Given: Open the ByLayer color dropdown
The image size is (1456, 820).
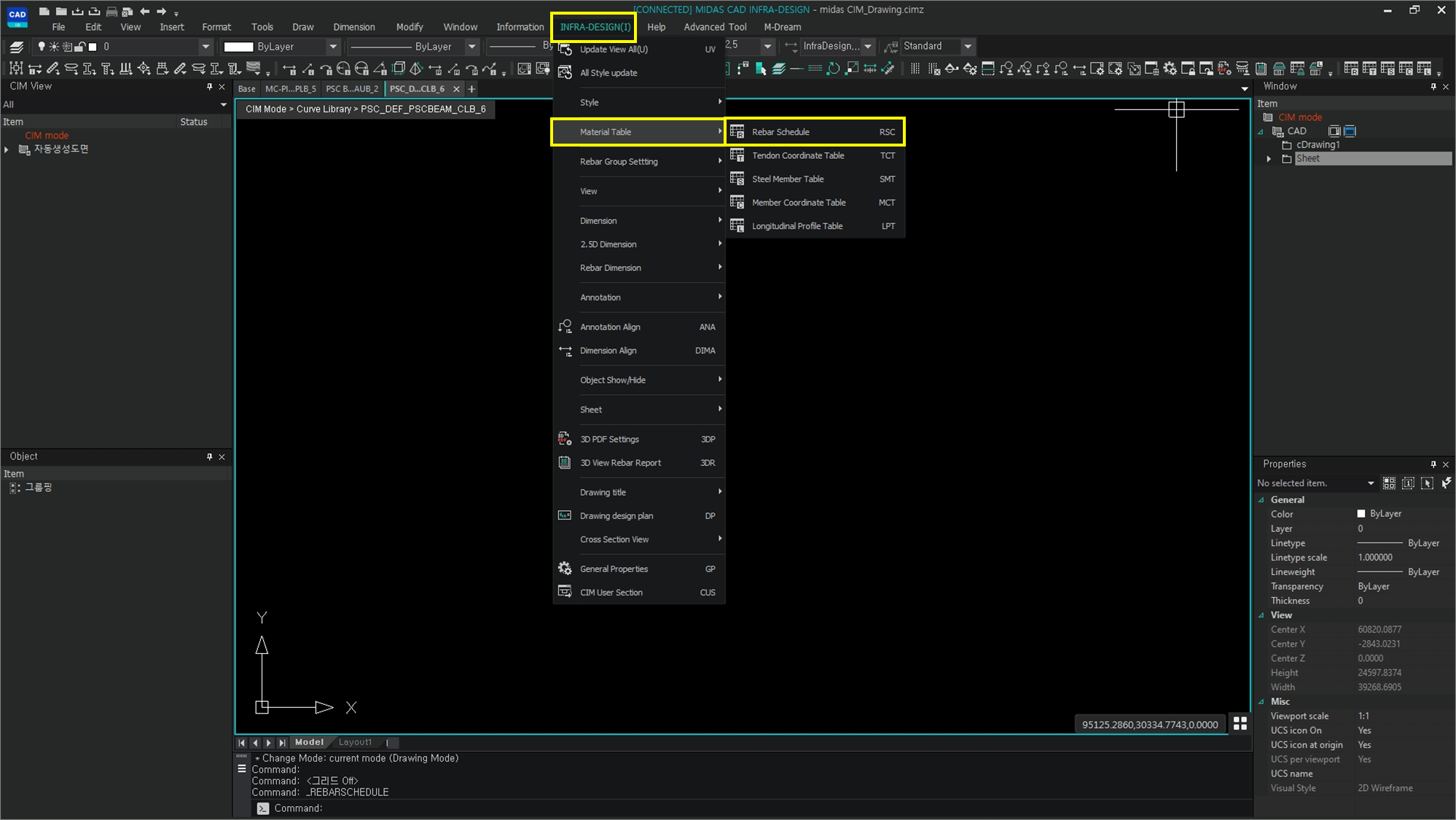Looking at the screenshot, I should click(333, 47).
